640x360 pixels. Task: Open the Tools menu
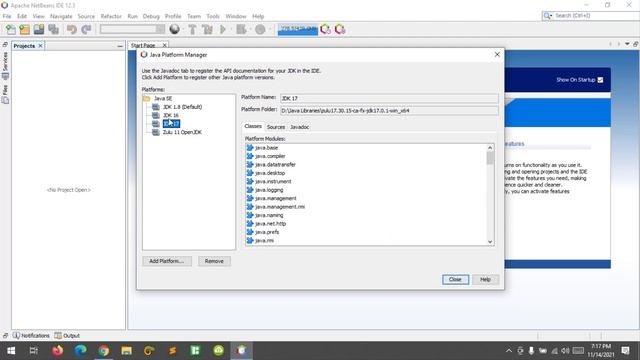tap(213, 16)
